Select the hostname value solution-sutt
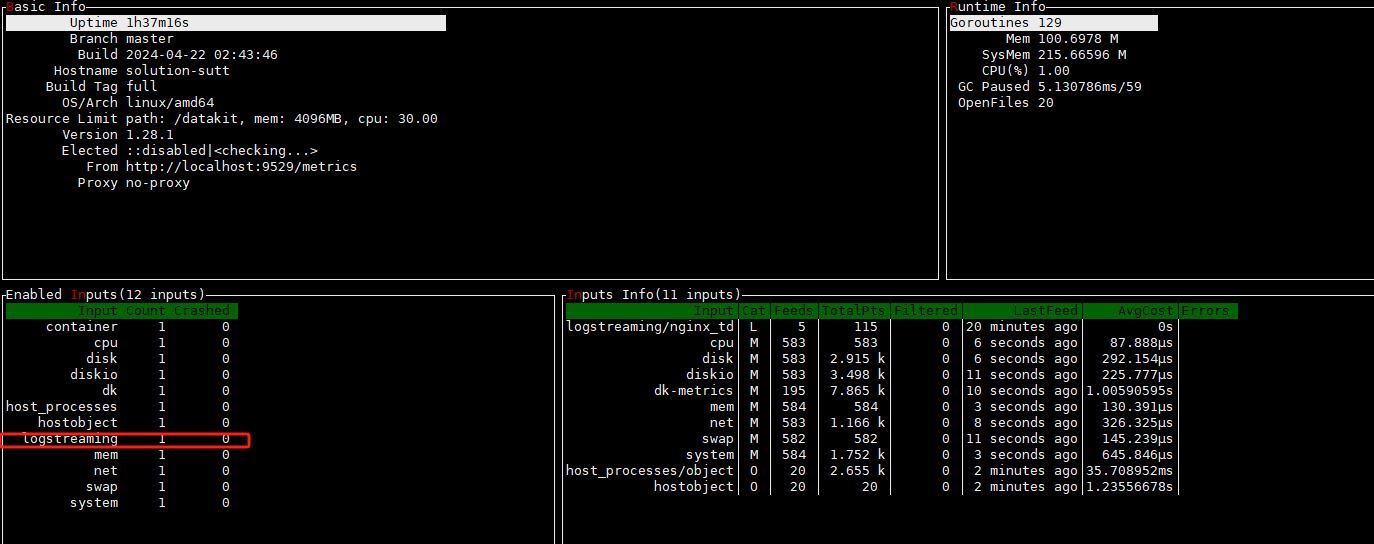The width and height of the screenshot is (1374, 544). [177, 71]
